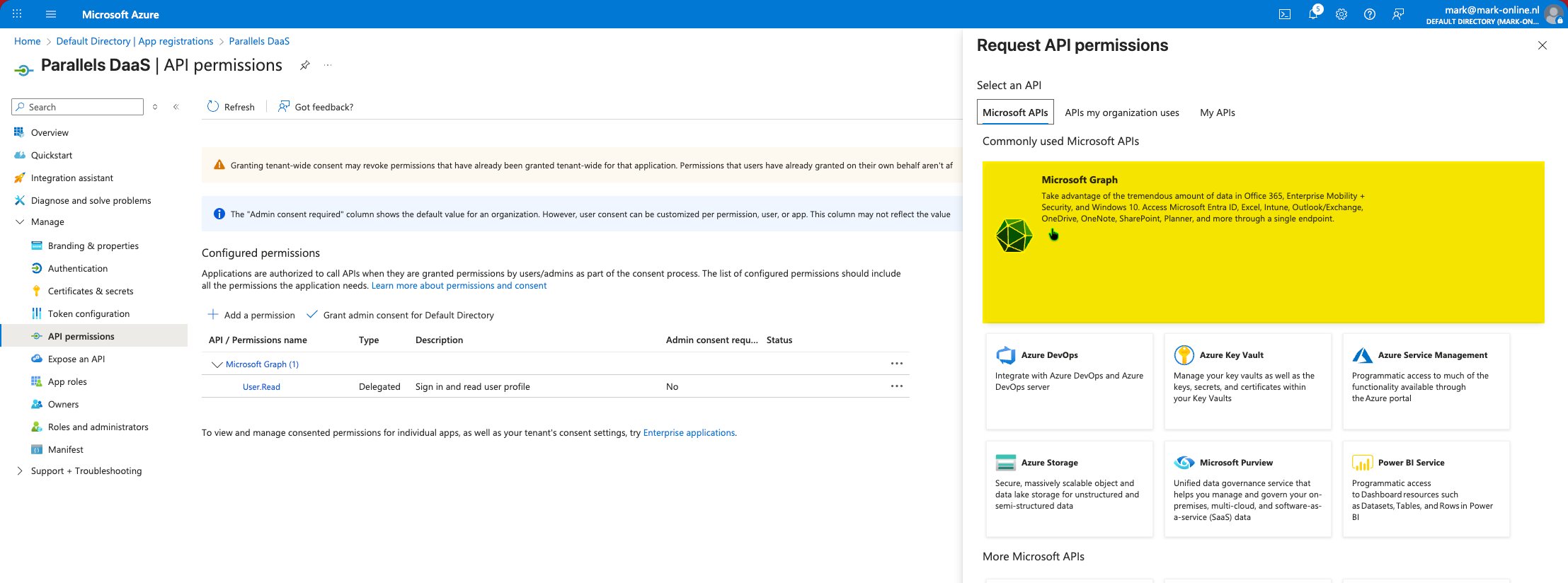Select the Microsoft Graph API tile

(x=1262, y=242)
